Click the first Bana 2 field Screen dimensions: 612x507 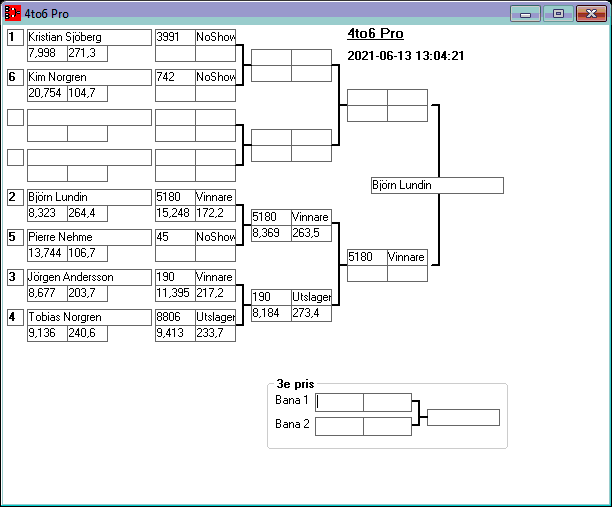coord(339,426)
